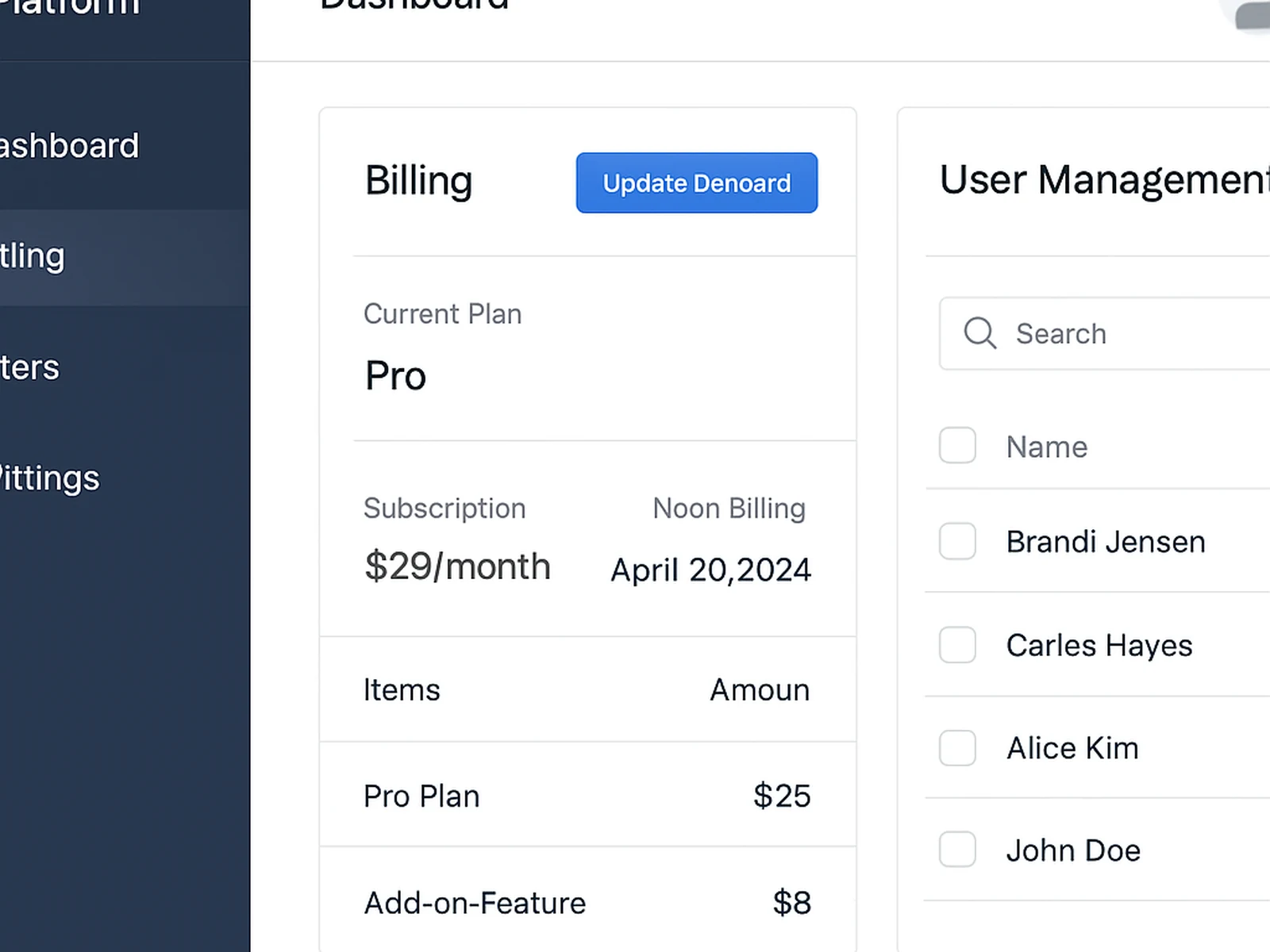
Task: Click the Platform title atop the sidebar
Action: point(69,8)
